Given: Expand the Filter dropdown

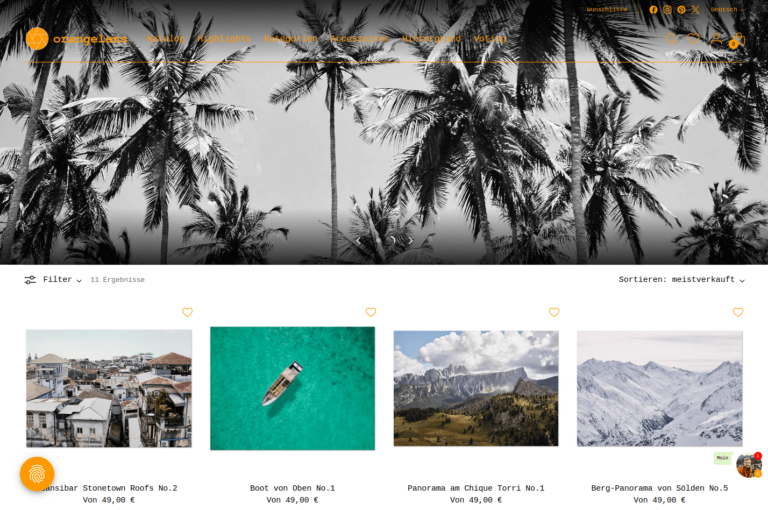Looking at the screenshot, I should [53, 280].
